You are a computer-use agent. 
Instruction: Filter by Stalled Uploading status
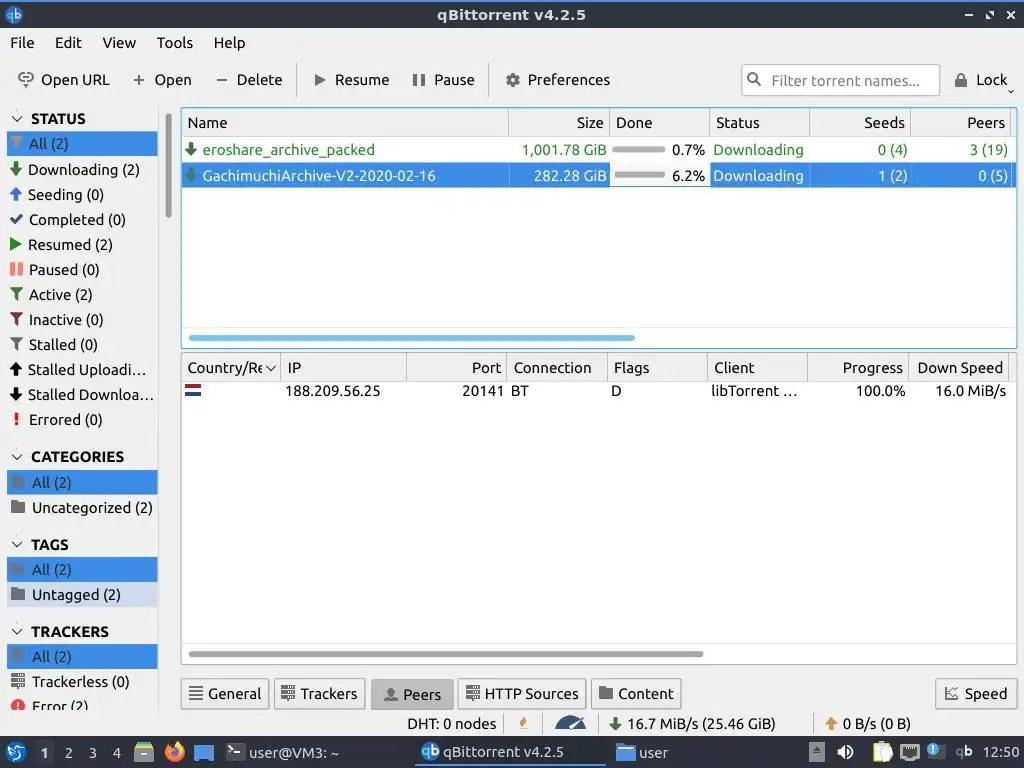(82, 370)
